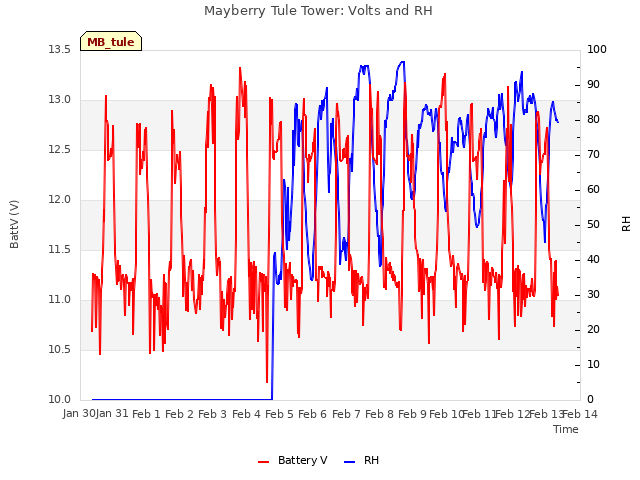Click the Feb 4 date tick label
Screen dimensions: 640x480
[246, 414]
